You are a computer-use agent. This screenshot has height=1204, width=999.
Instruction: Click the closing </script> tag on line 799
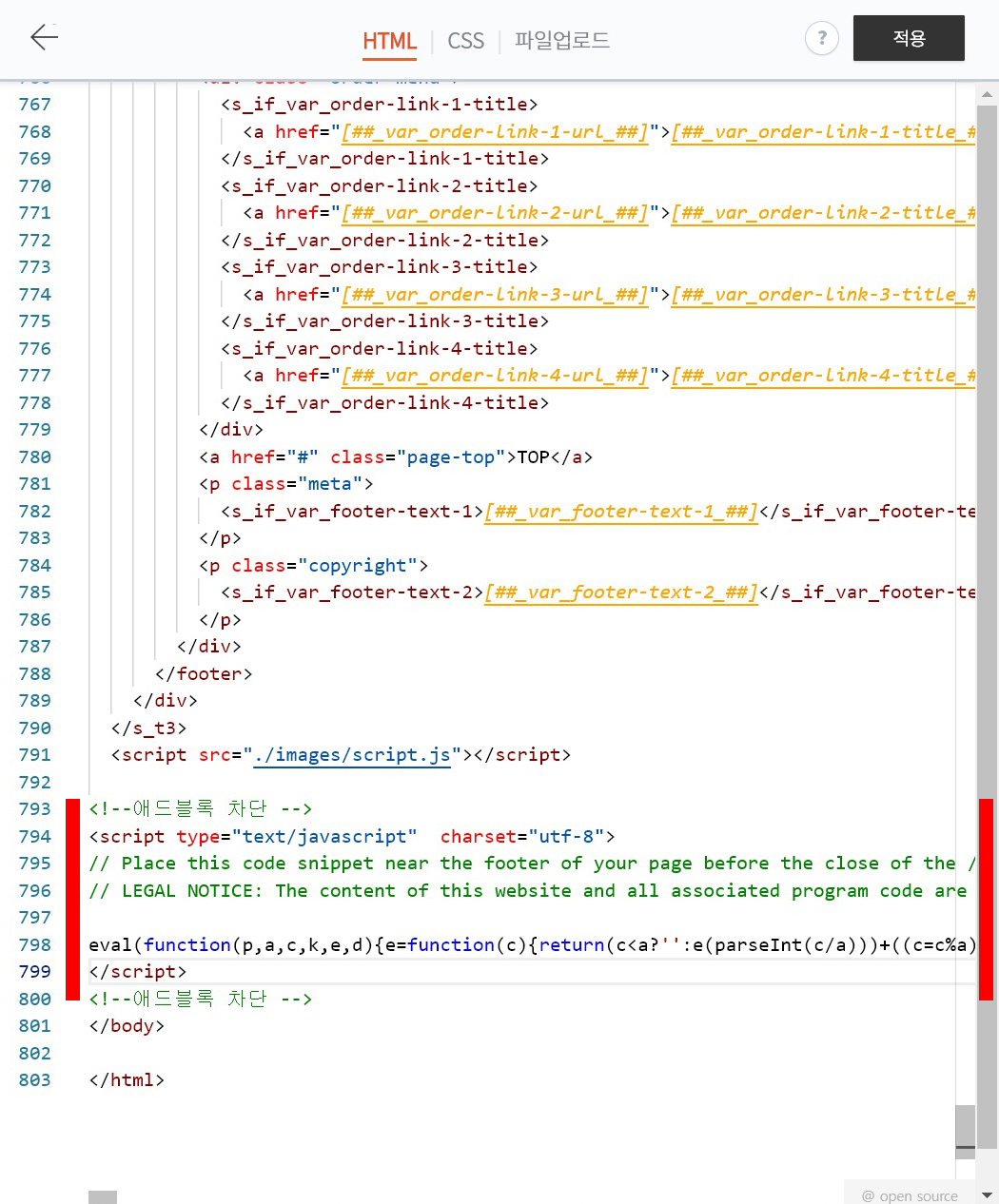pos(138,972)
